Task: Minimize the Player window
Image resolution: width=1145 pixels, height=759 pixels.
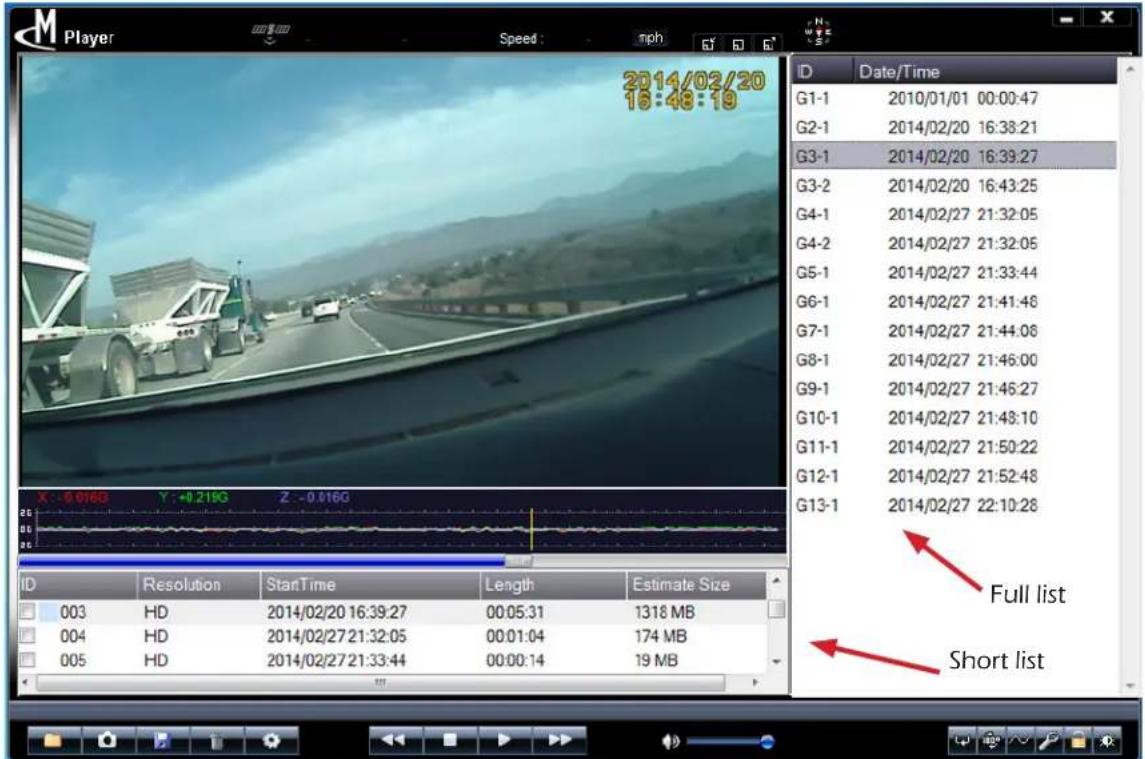Action: (1066, 18)
